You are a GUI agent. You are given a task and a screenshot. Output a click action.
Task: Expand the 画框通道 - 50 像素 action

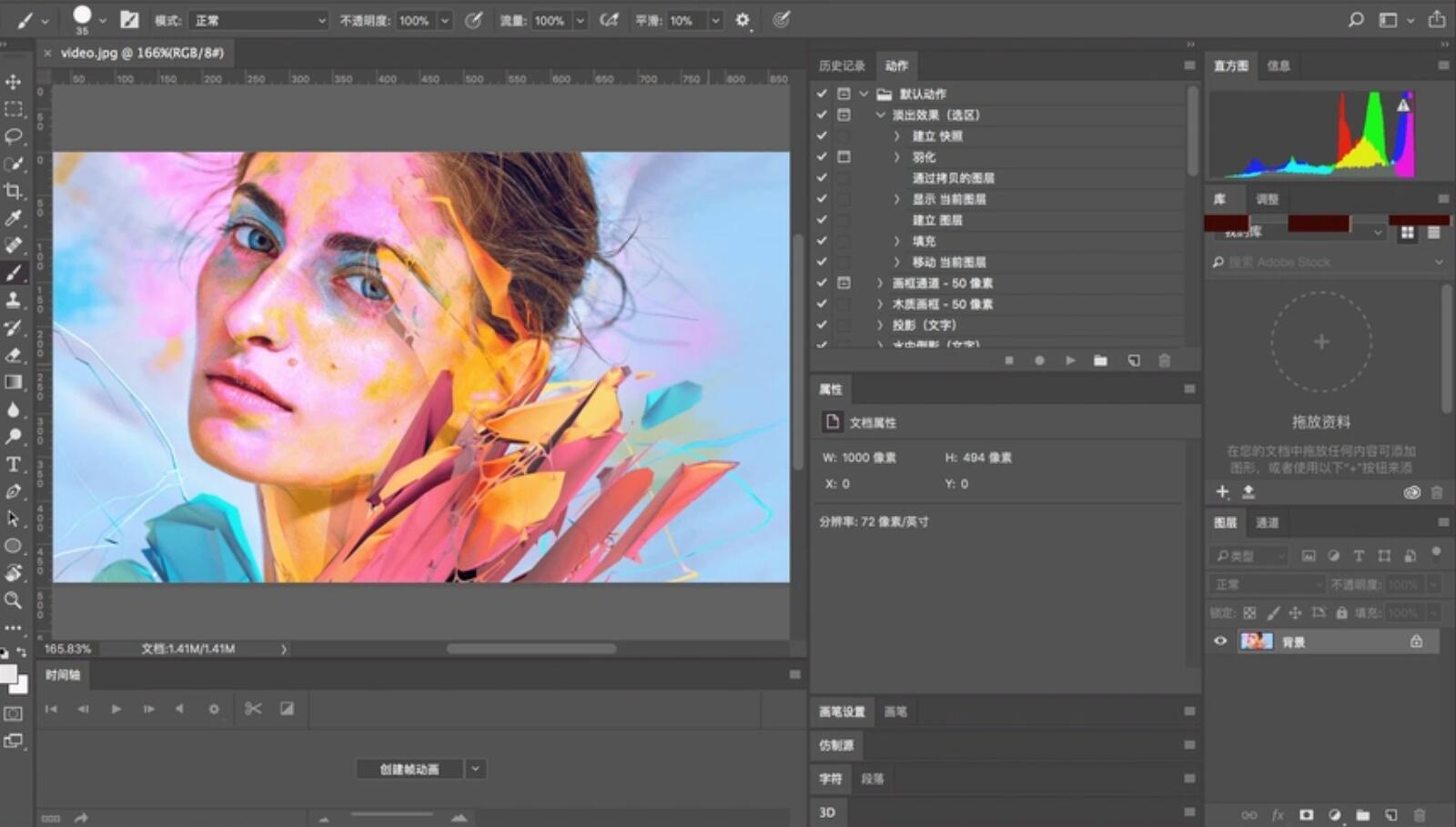880,283
